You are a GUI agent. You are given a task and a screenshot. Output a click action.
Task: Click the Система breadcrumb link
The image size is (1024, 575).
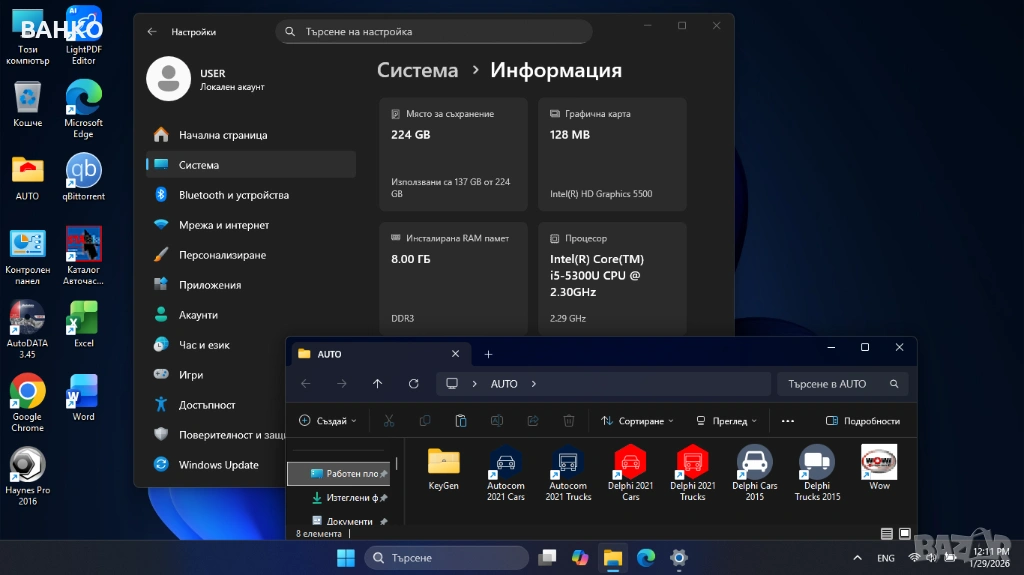417,70
